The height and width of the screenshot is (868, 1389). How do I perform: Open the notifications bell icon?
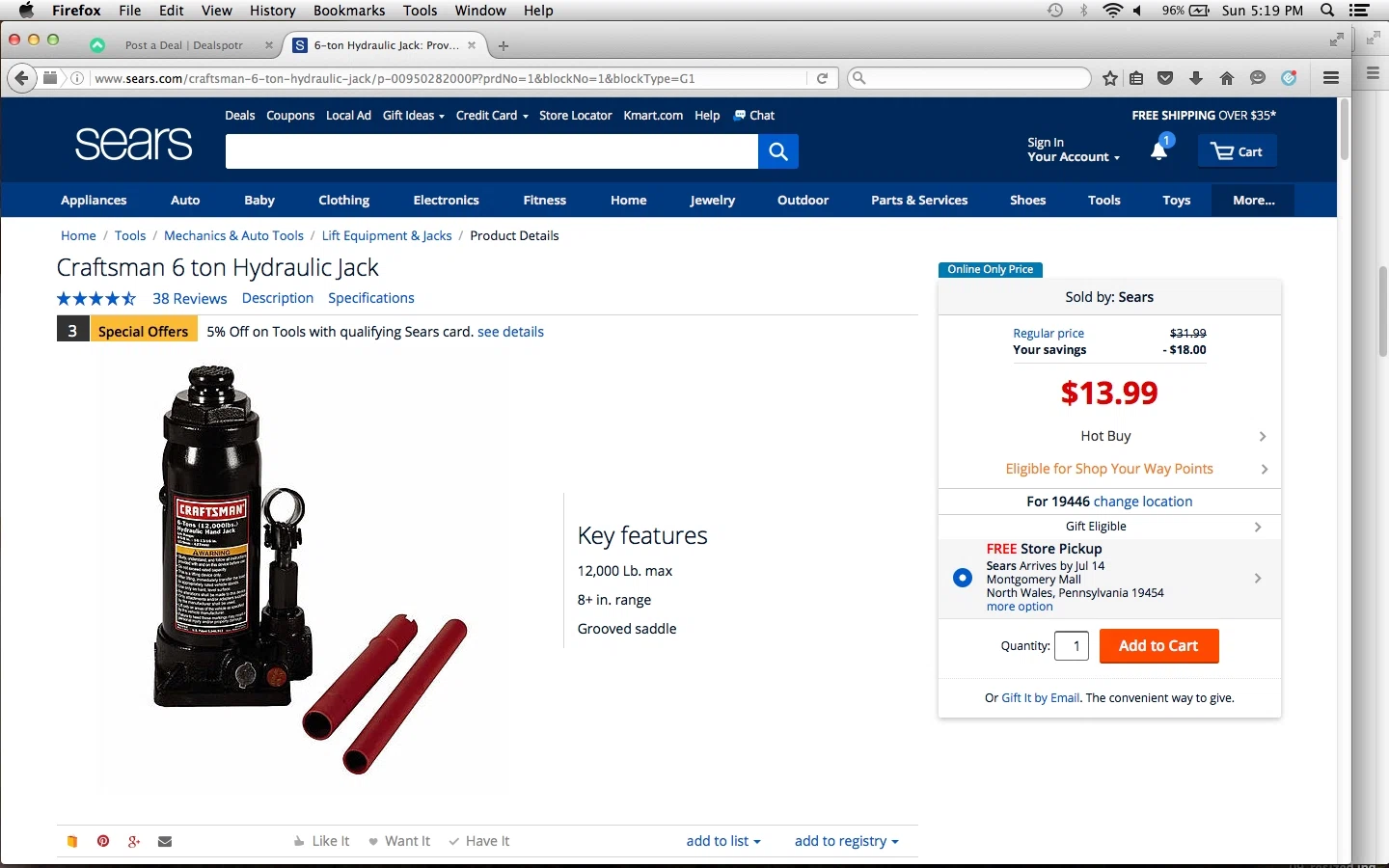pyautogui.click(x=1159, y=149)
